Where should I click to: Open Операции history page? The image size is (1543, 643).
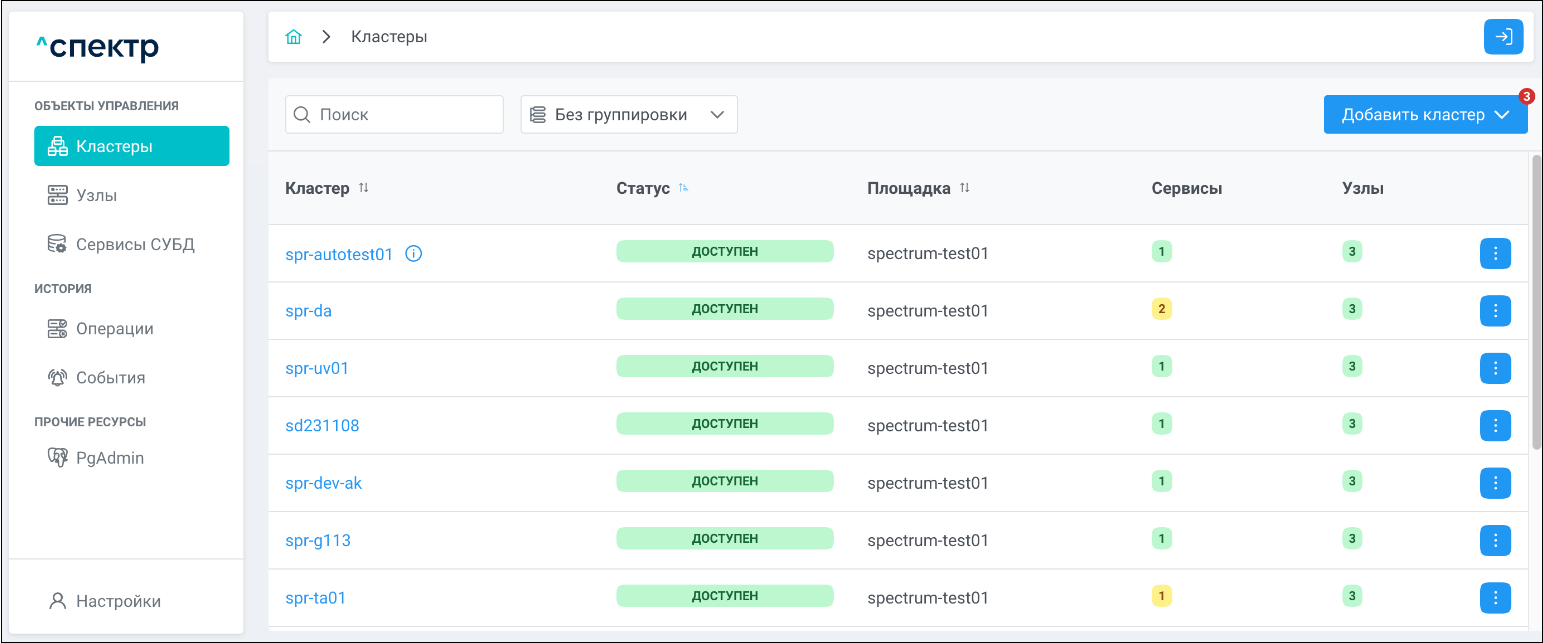point(114,329)
